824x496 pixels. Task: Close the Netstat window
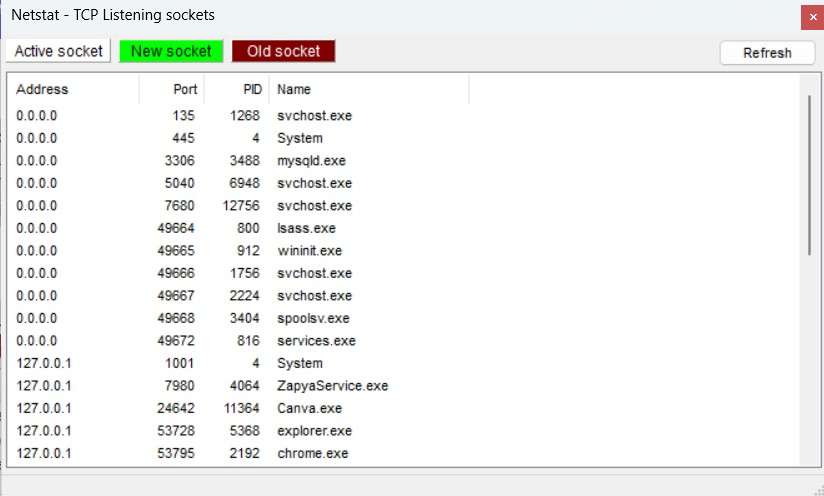(x=812, y=17)
